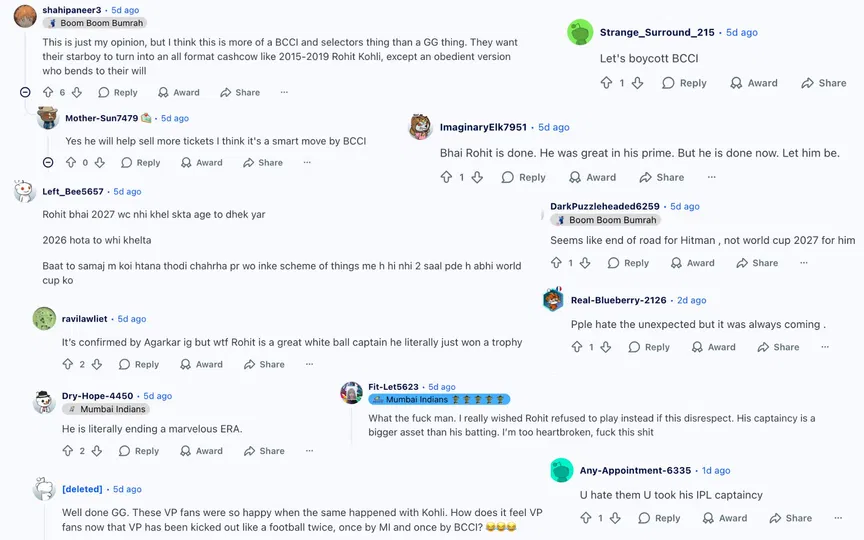Upvote ravilawliet's comment
The width and height of the screenshot is (864, 540).
point(67,365)
